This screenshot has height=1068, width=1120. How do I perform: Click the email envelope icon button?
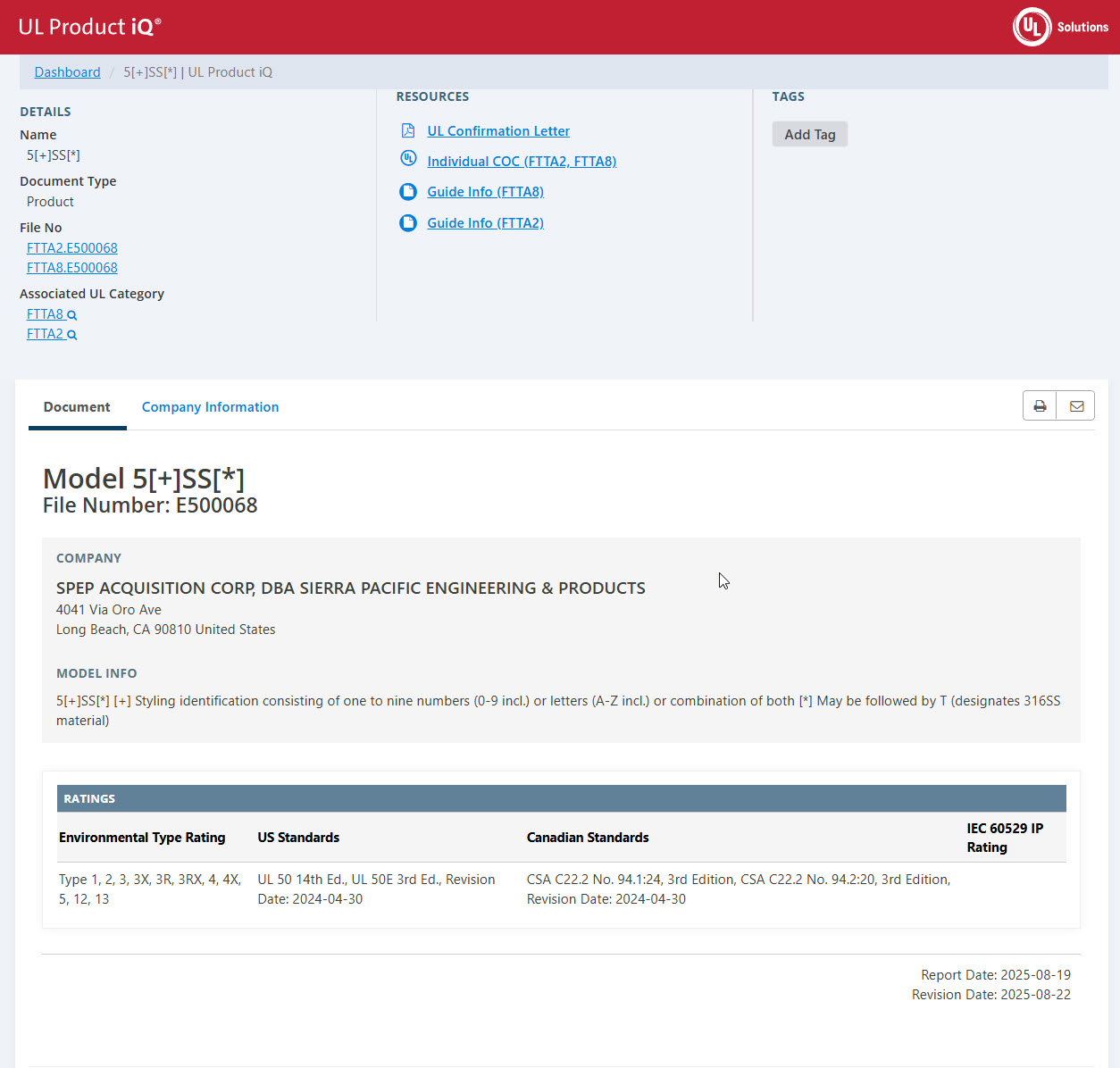pyautogui.click(x=1076, y=406)
